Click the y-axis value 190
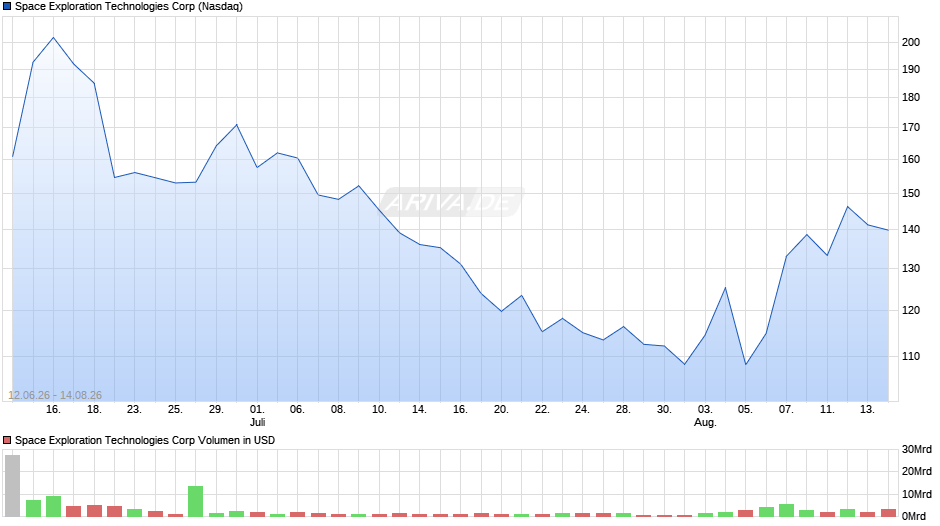Screen dimensions: 940x526 pos(911,70)
